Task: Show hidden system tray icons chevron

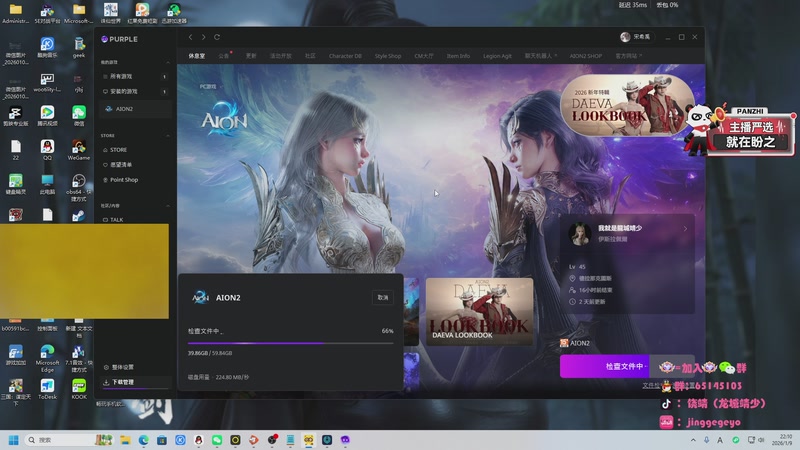Action: (x=693, y=440)
